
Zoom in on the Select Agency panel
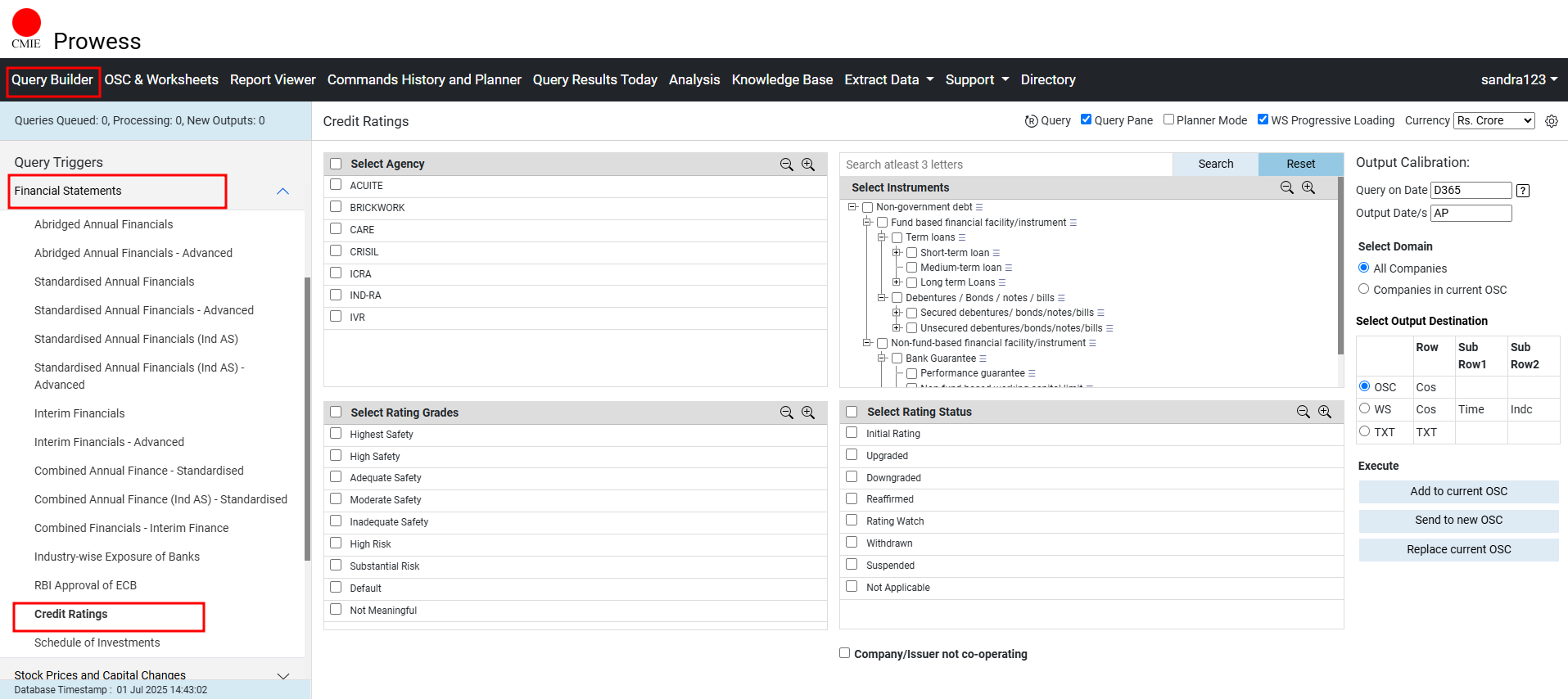tap(808, 165)
